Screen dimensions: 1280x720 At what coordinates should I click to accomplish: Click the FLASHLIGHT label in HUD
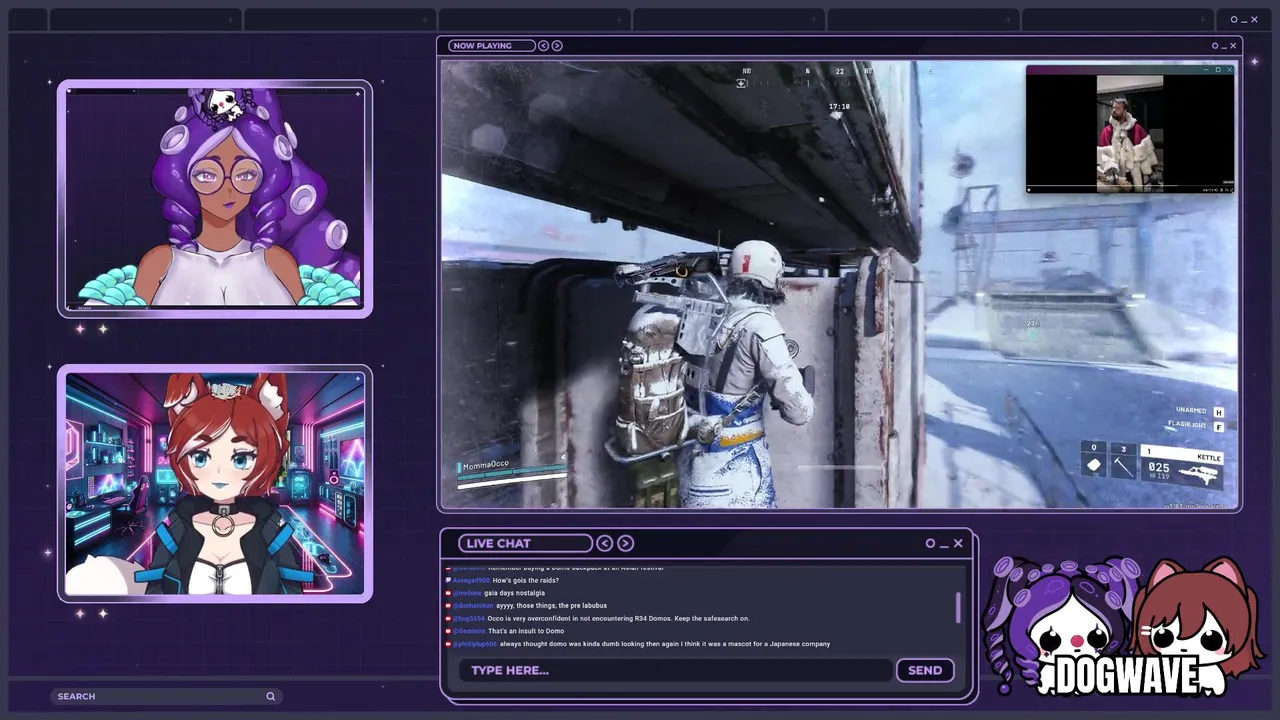point(1187,425)
